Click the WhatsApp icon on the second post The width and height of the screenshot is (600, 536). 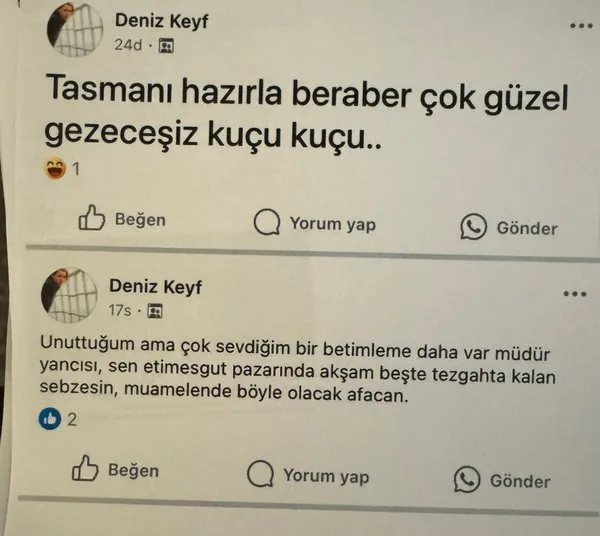[x=467, y=479]
